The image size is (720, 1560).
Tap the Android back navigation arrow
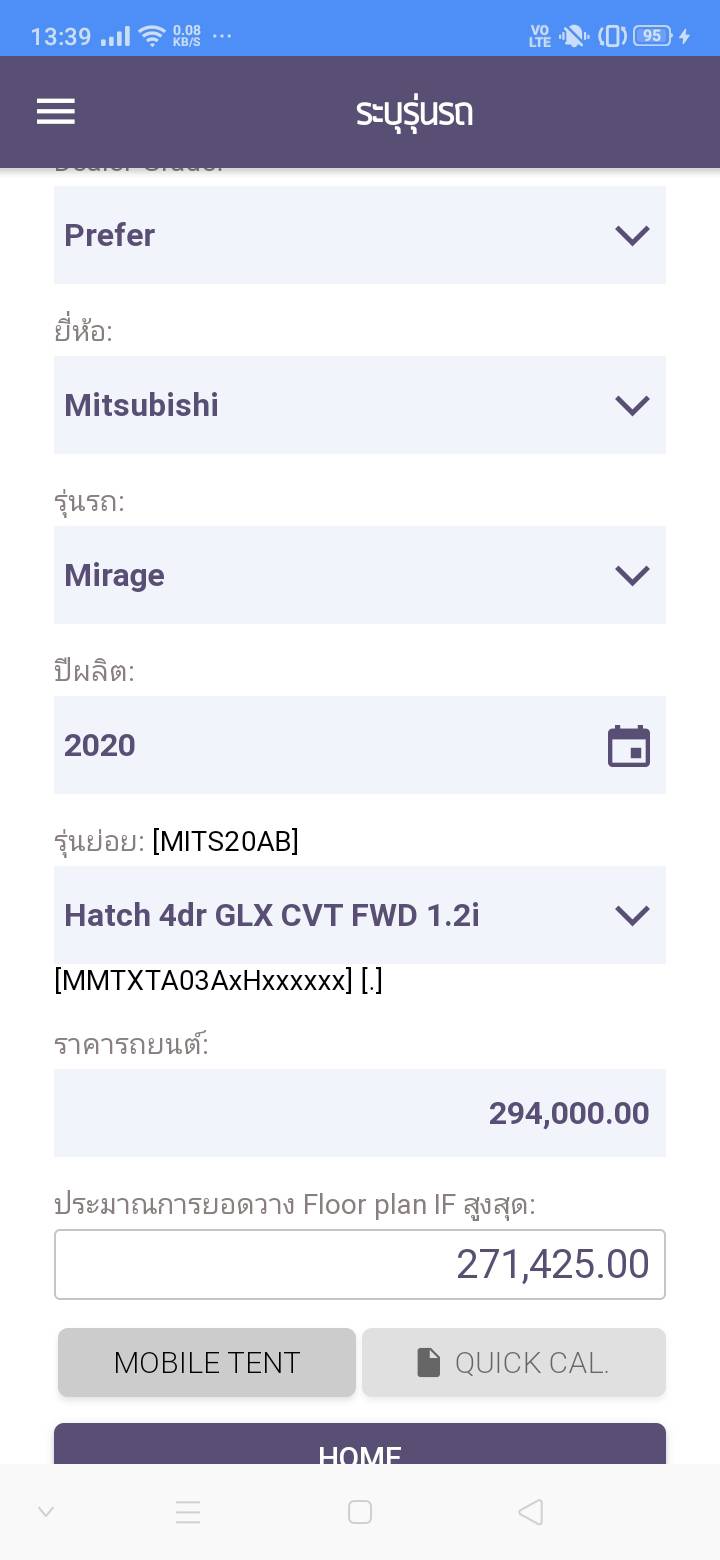point(531,1511)
